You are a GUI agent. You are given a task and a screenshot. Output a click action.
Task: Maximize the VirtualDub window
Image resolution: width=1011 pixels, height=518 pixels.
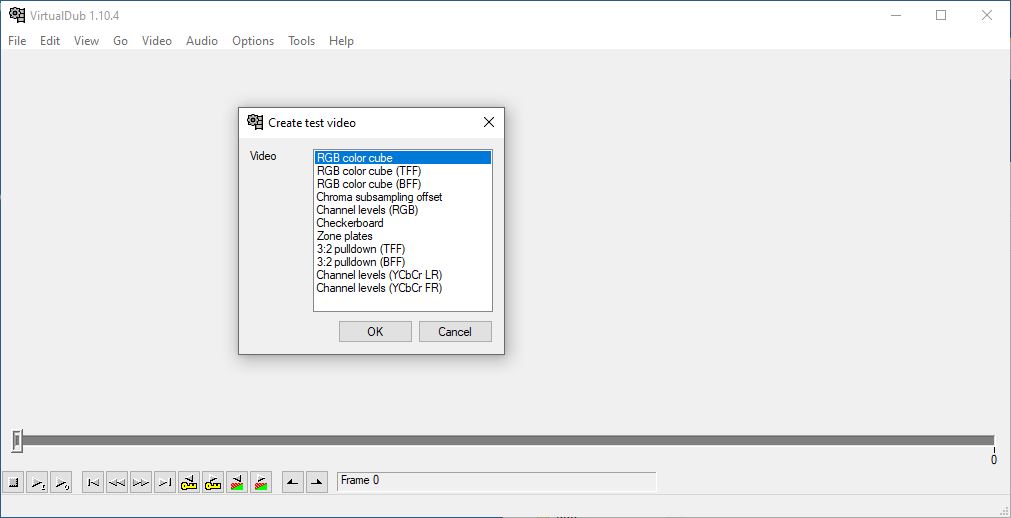941,15
